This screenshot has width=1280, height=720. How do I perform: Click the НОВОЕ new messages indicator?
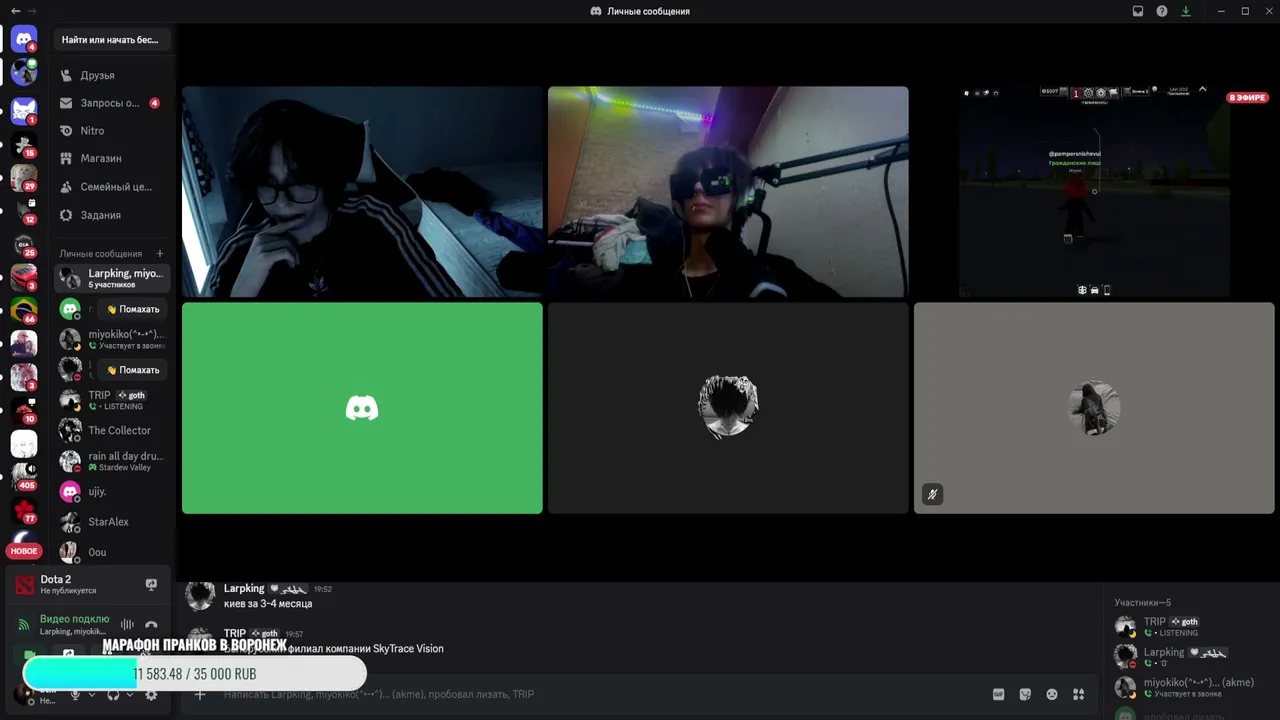click(24, 551)
